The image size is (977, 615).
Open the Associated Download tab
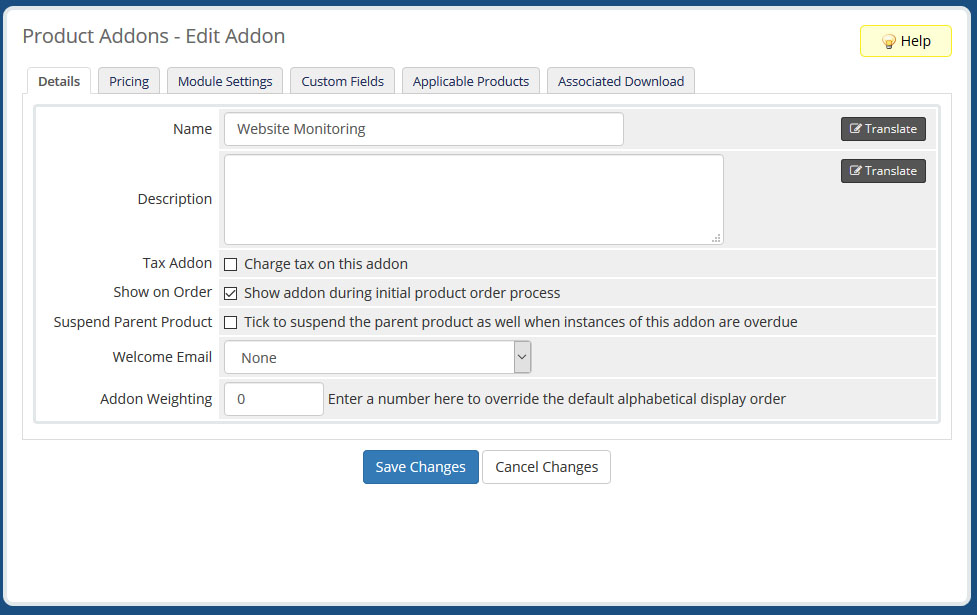[620, 81]
